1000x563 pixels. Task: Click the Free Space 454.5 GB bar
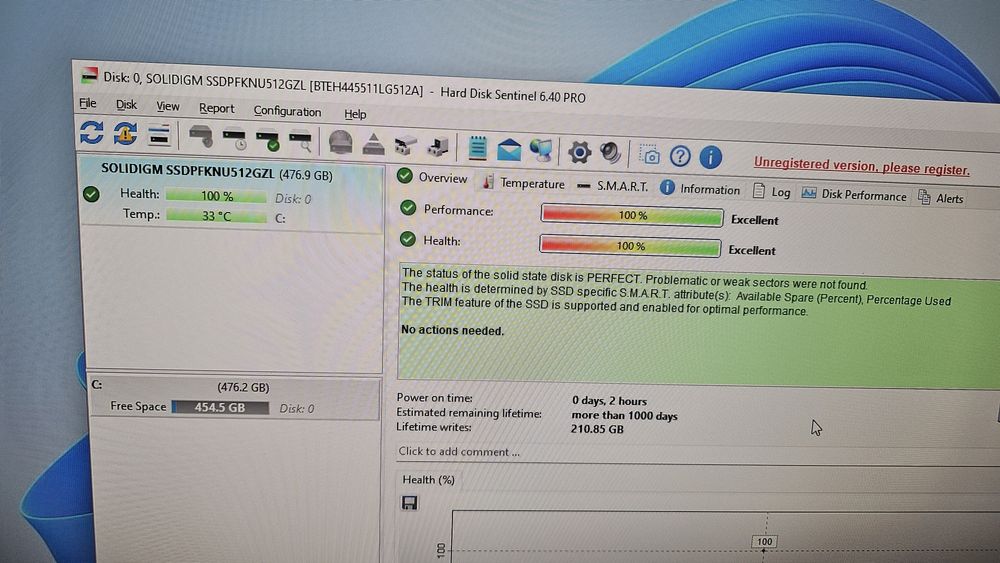pyautogui.click(x=220, y=407)
